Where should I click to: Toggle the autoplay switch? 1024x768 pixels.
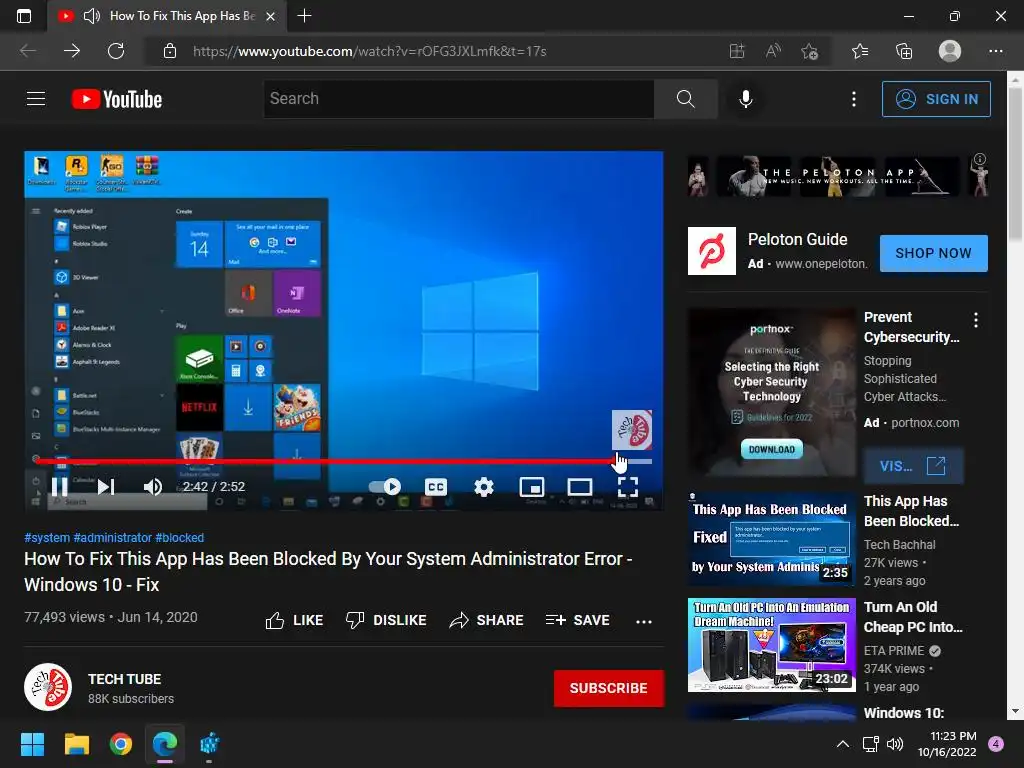385,487
